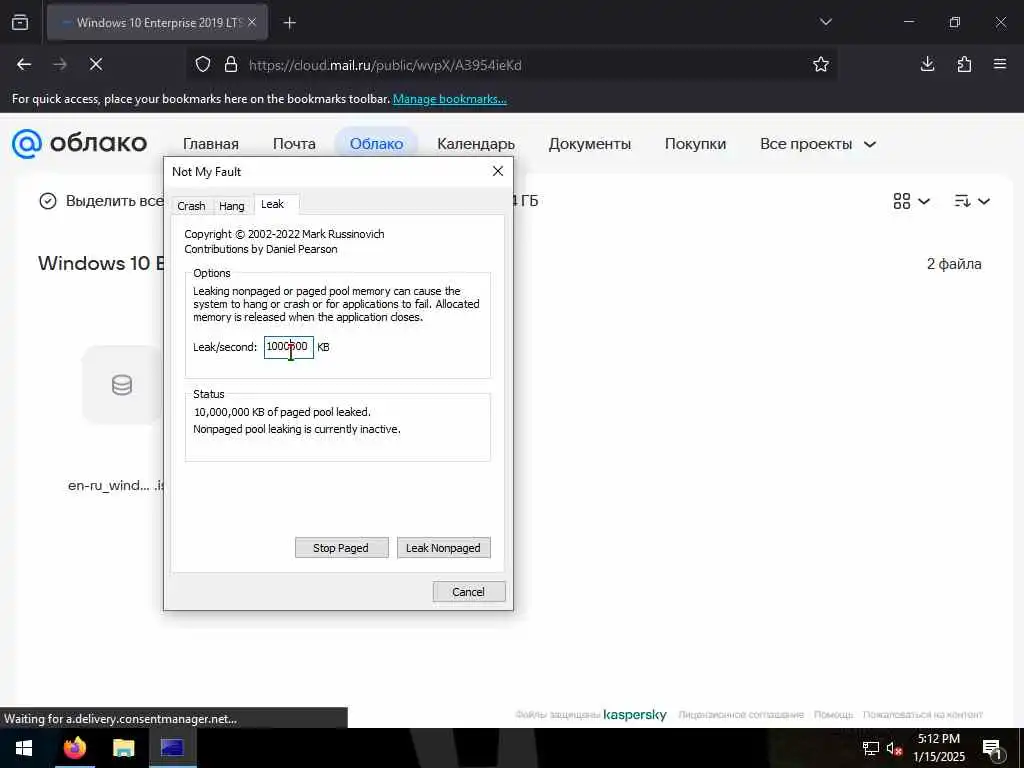Click the site security padlock icon
The height and width of the screenshot is (768, 1024).
click(231, 65)
